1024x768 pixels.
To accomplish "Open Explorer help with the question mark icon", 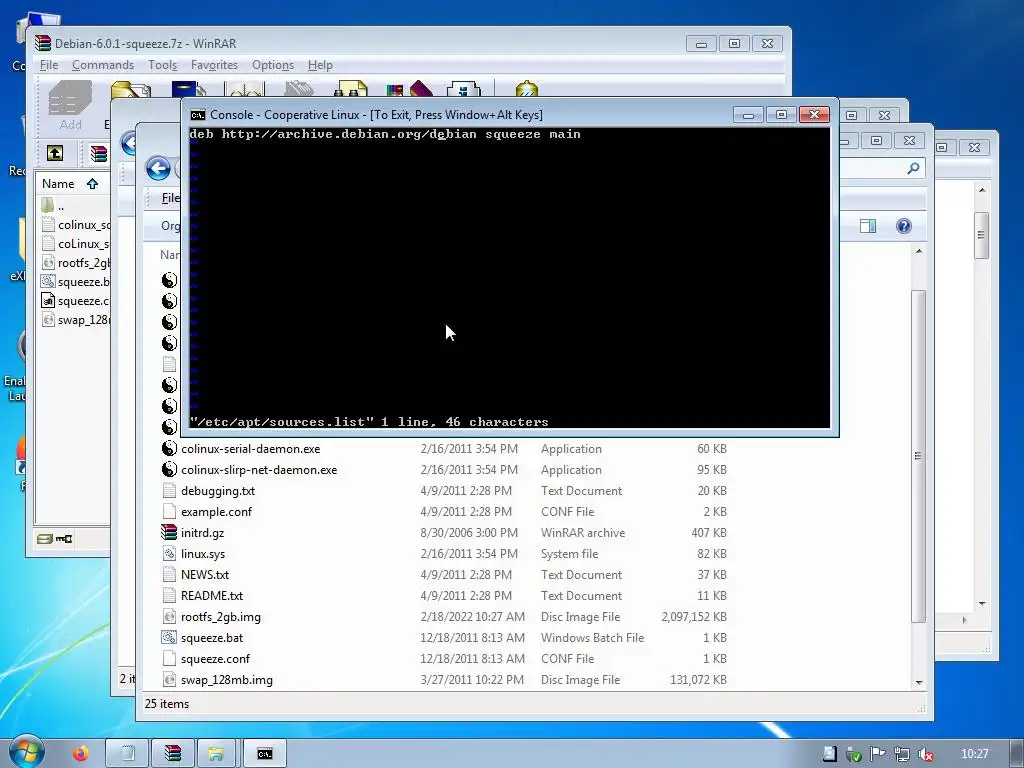I will pos(904,226).
